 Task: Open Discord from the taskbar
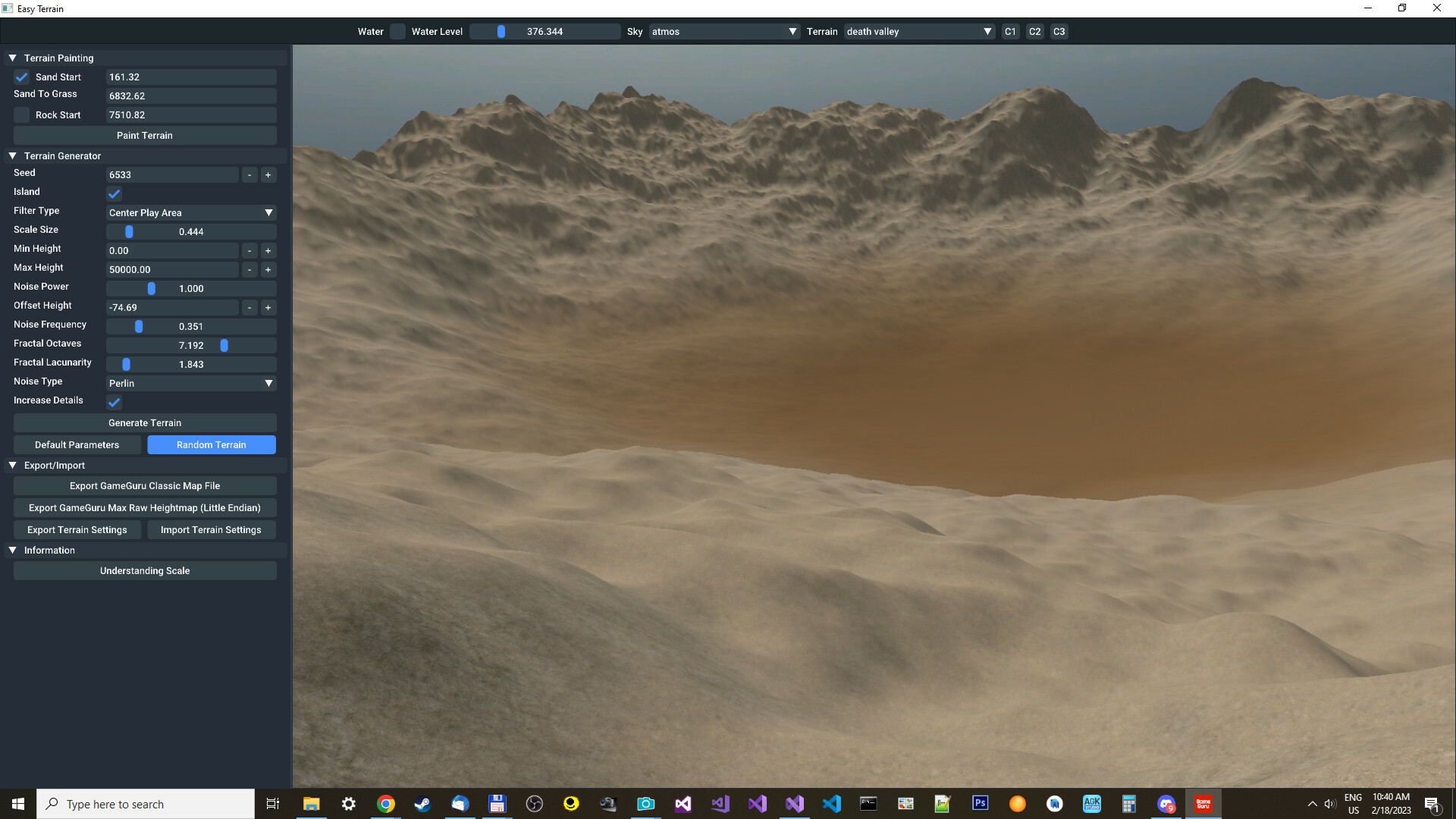[x=1166, y=803]
